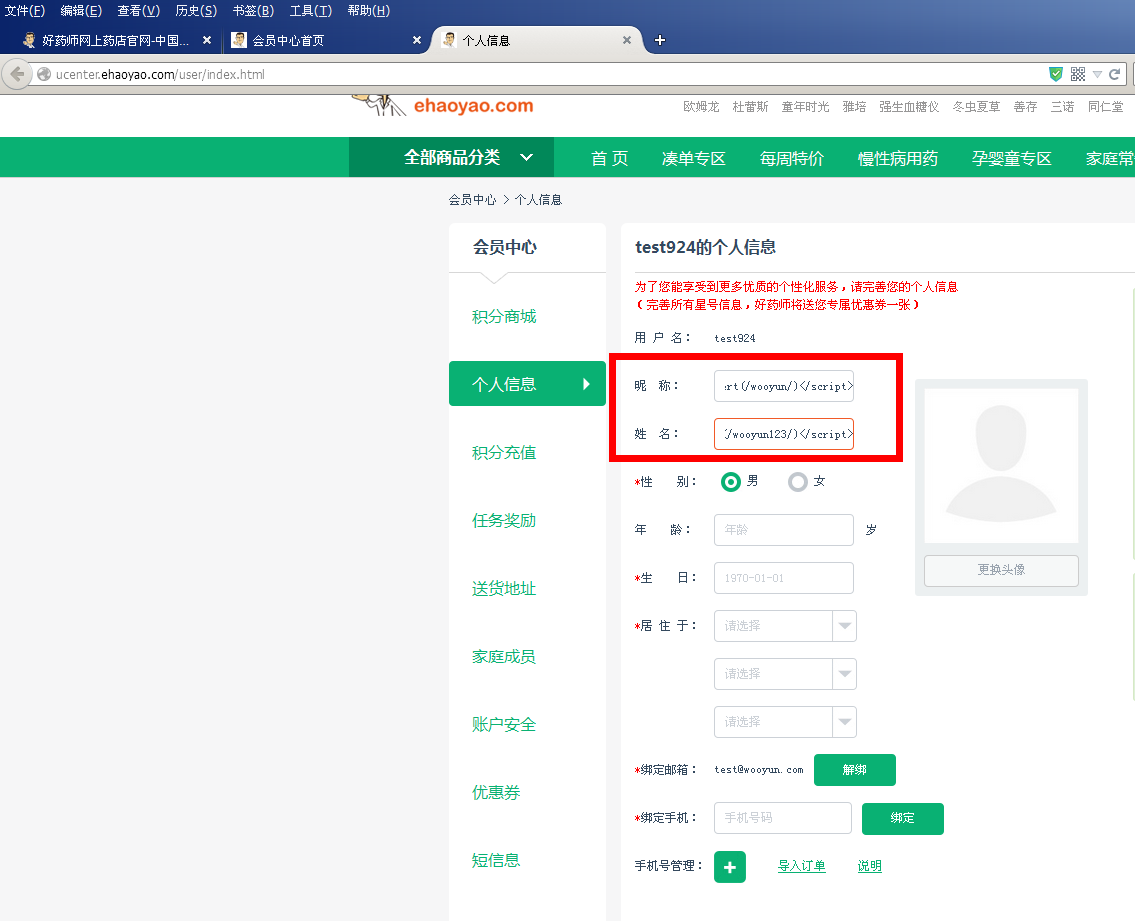
Task: Select the 男 gender radio button
Action: click(731, 481)
